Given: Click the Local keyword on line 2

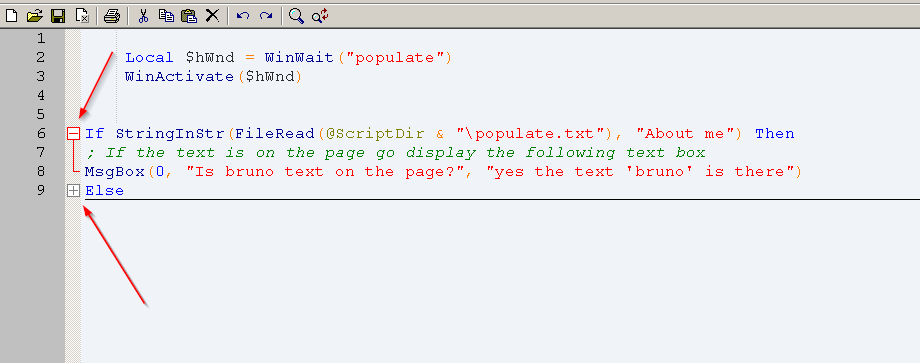Looking at the screenshot, I should click(x=150, y=57).
